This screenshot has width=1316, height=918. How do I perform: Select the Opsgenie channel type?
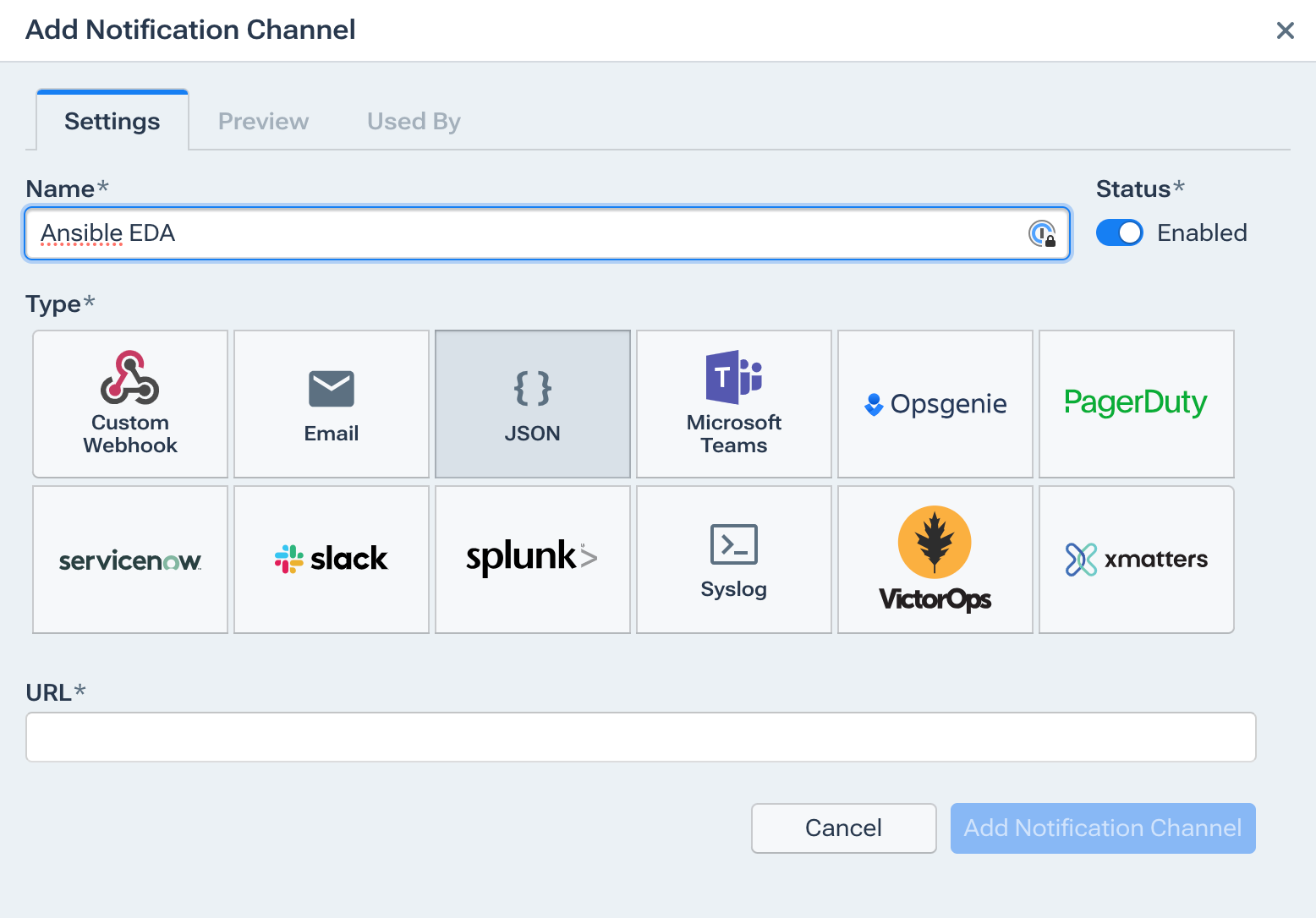tap(935, 404)
